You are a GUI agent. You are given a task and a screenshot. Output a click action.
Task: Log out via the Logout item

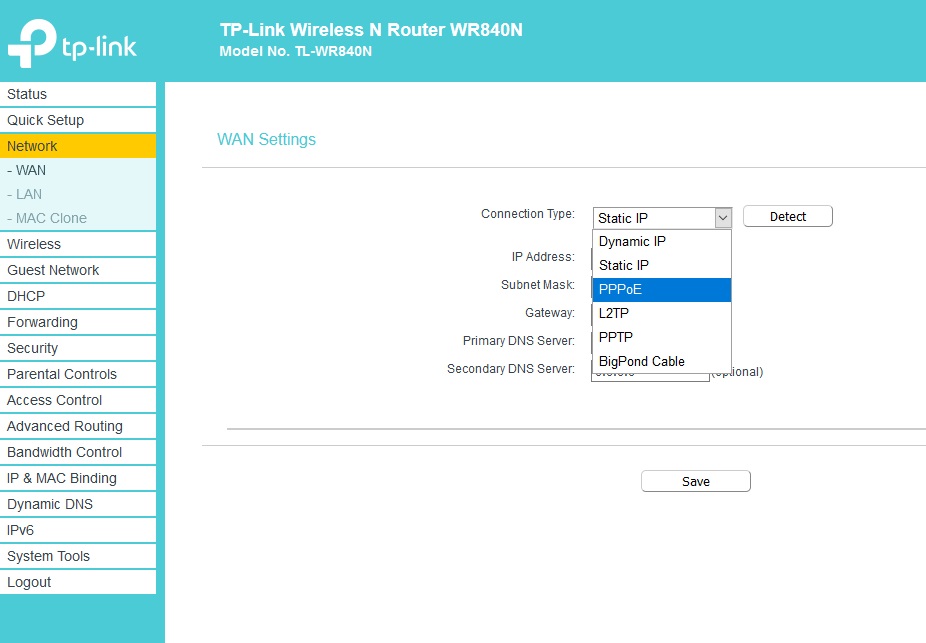[78, 582]
